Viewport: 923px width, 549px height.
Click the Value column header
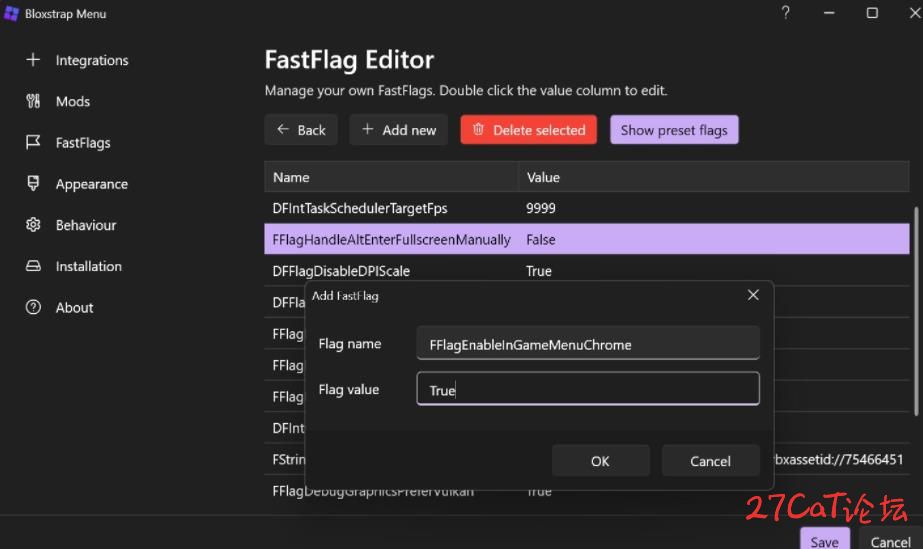(x=713, y=177)
